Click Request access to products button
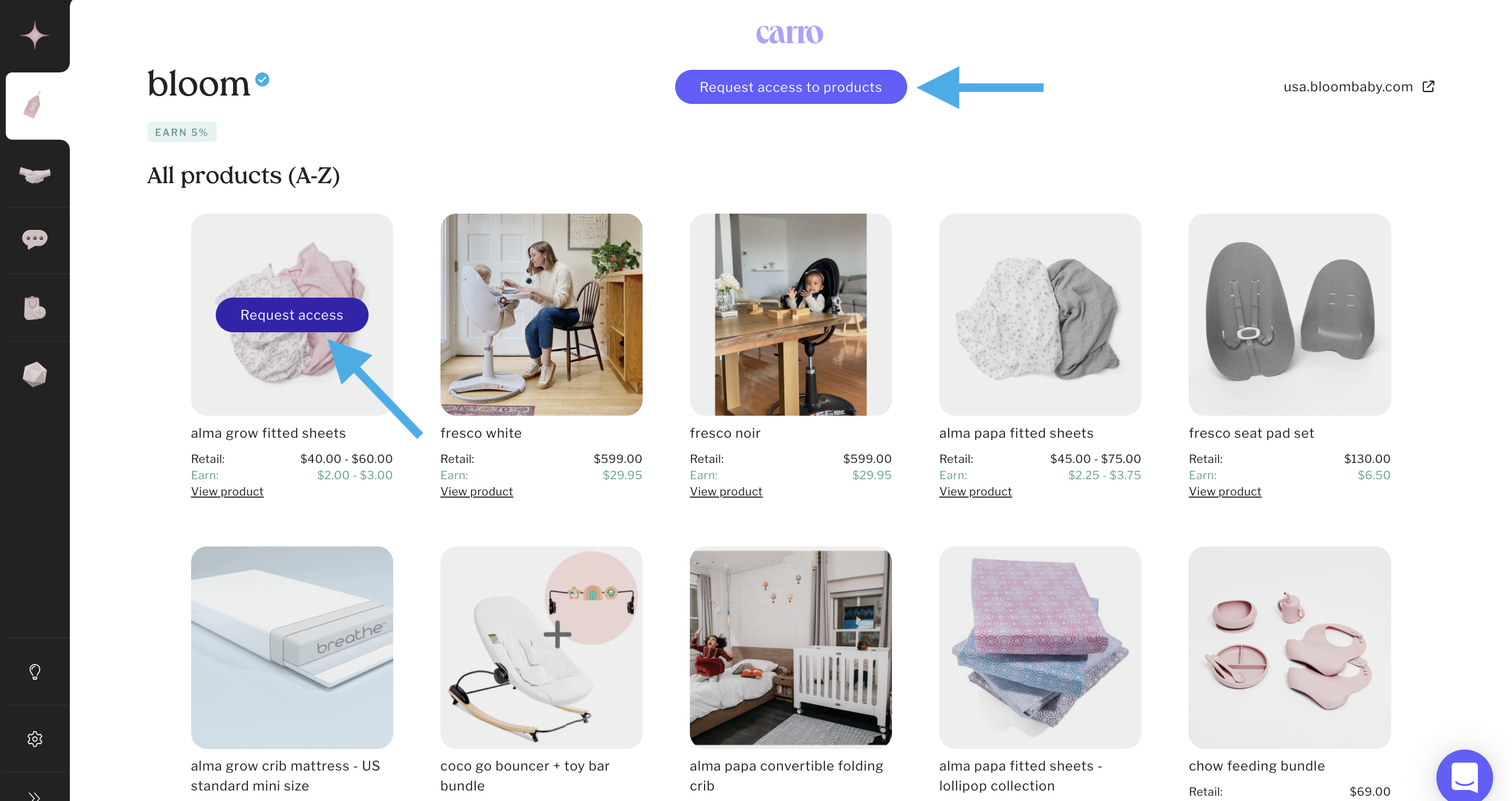Image resolution: width=1512 pixels, height=801 pixels. point(791,87)
